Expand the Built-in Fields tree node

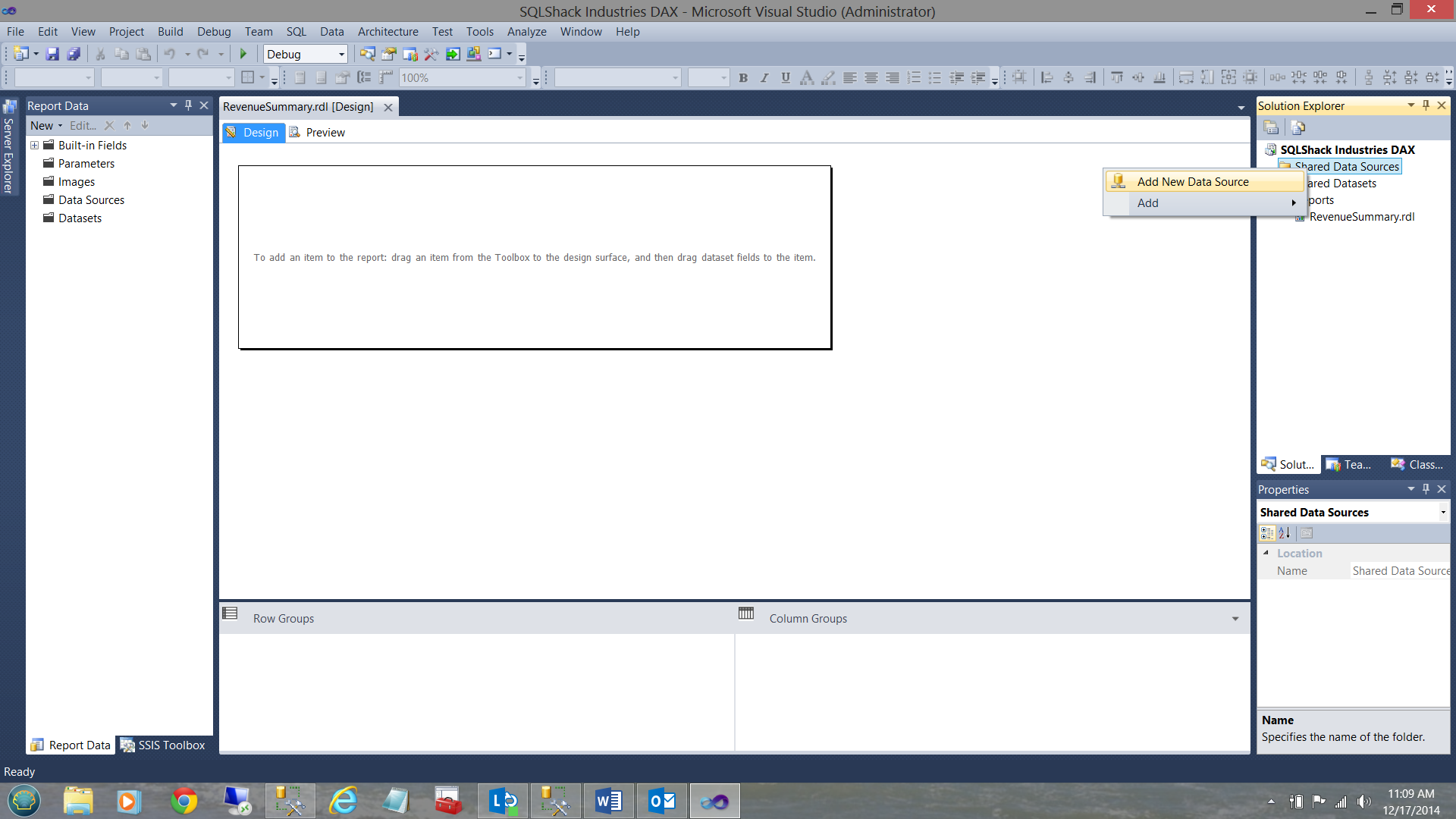coord(35,145)
